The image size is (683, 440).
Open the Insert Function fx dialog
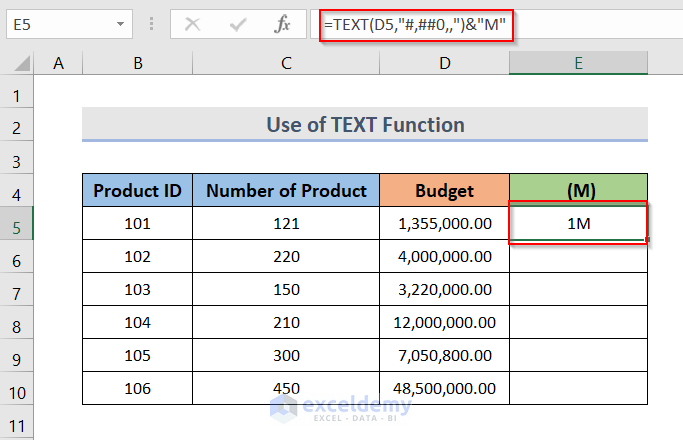click(283, 23)
